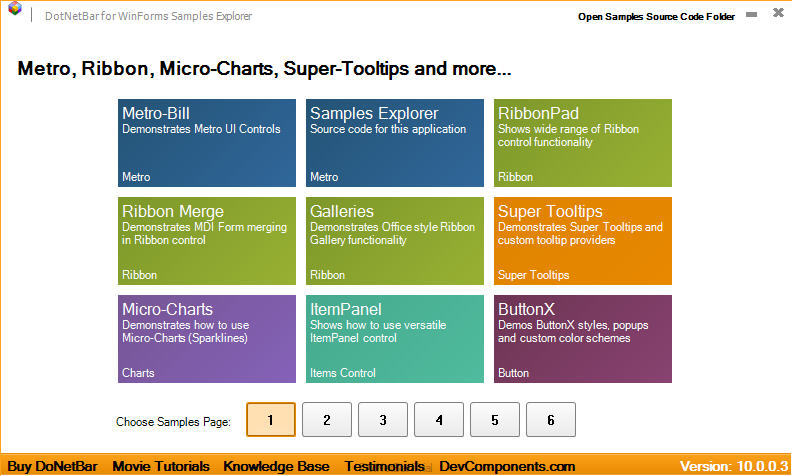Open the Metro-Bill sample tile
This screenshot has height=476, width=792.
click(207, 143)
